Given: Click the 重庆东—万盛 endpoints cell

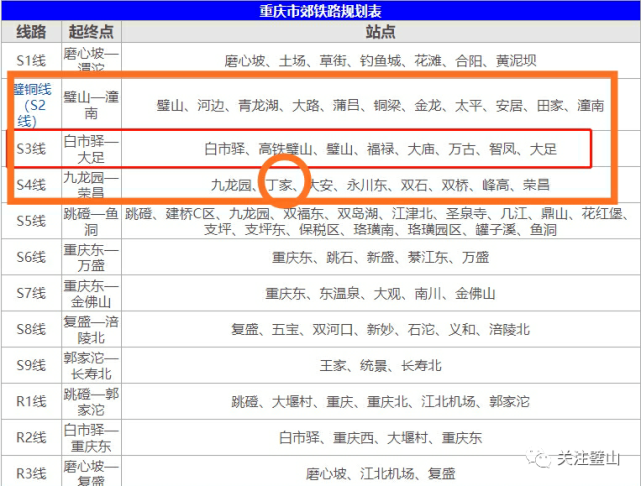Looking at the screenshot, I should (91, 257).
